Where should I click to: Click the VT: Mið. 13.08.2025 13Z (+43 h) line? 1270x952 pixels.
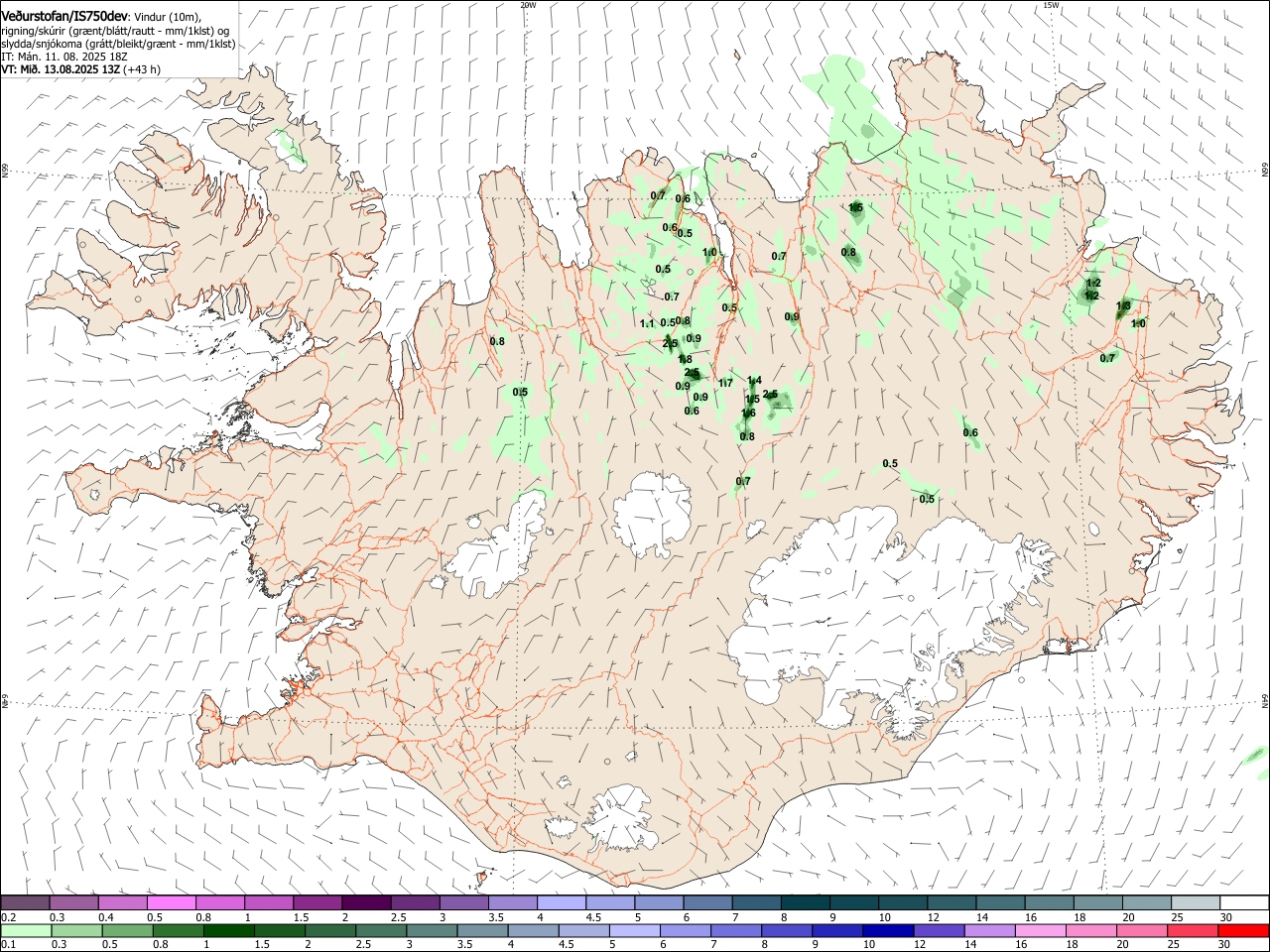(80, 69)
